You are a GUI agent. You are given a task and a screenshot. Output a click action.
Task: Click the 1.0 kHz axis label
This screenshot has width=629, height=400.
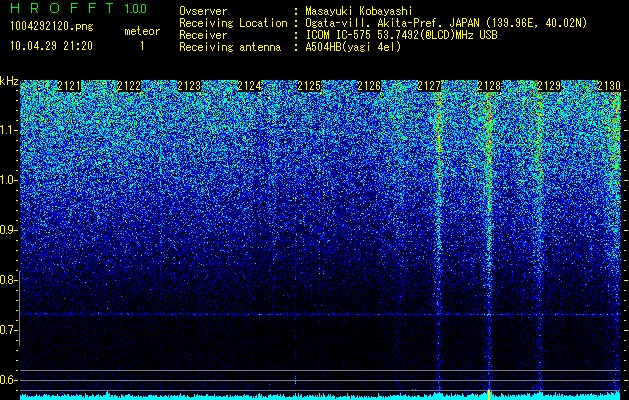click(8, 180)
